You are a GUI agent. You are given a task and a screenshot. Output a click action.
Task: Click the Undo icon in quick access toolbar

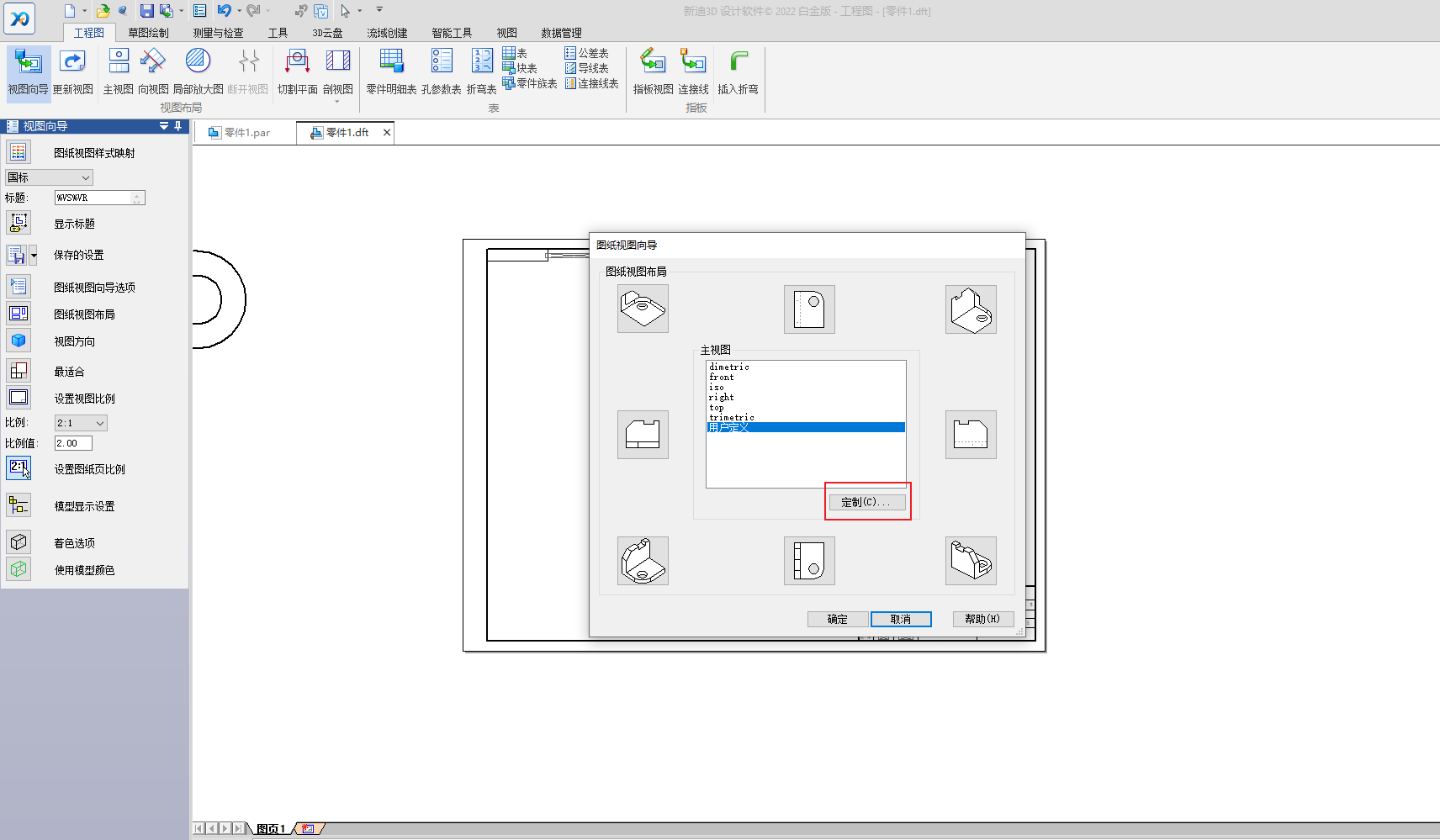pyautogui.click(x=224, y=11)
